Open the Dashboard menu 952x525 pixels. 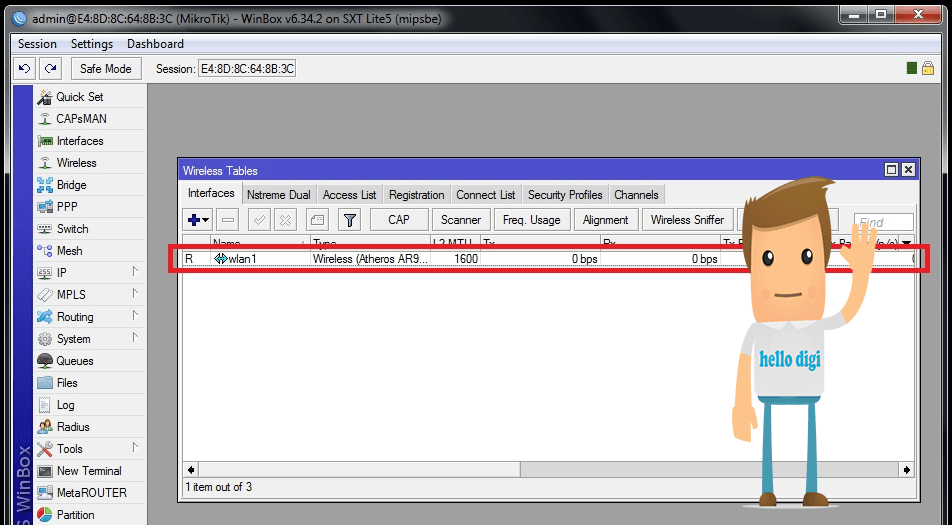pyautogui.click(x=155, y=44)
